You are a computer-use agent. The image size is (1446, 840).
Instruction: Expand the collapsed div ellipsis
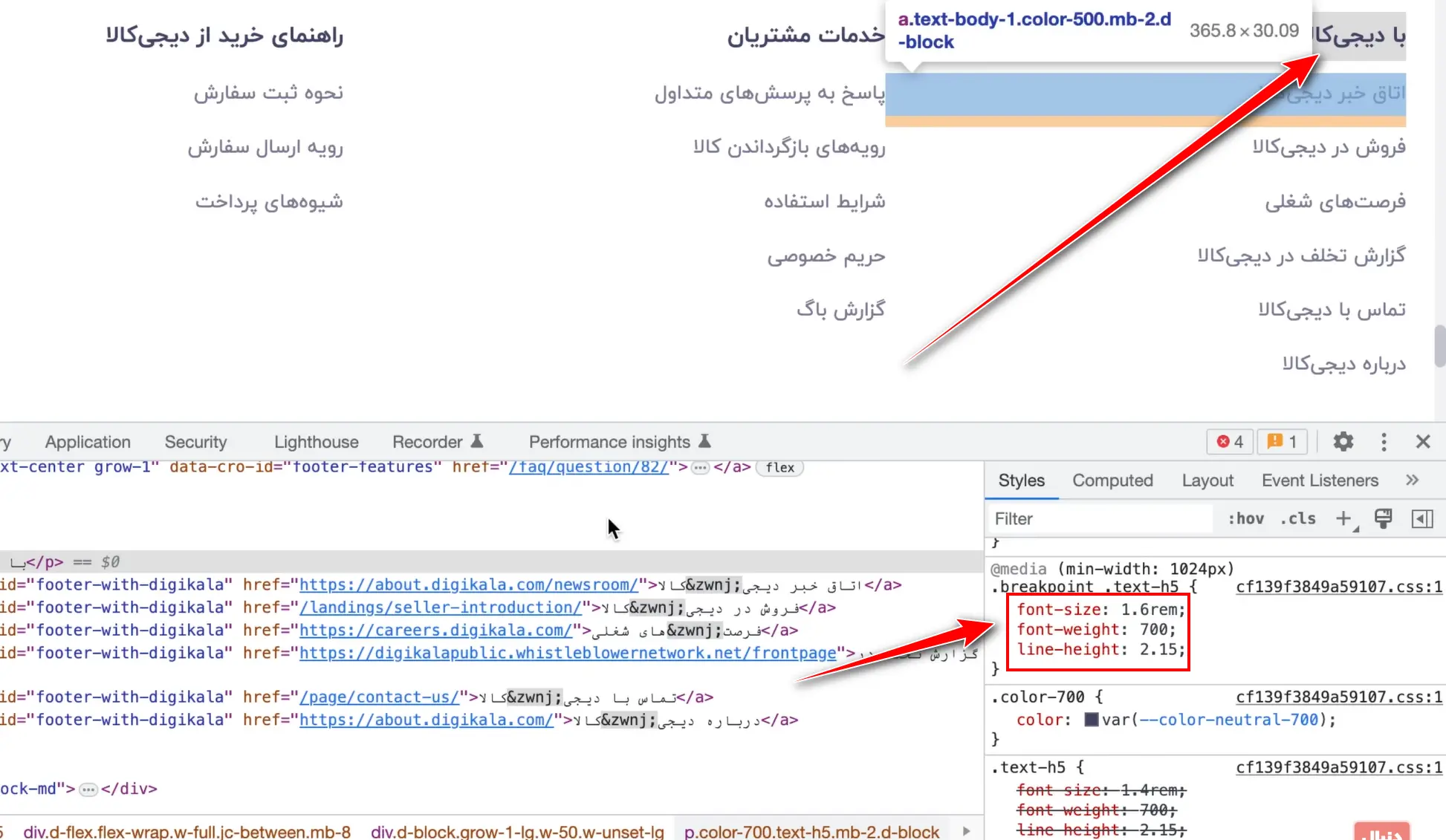(88, 789)
